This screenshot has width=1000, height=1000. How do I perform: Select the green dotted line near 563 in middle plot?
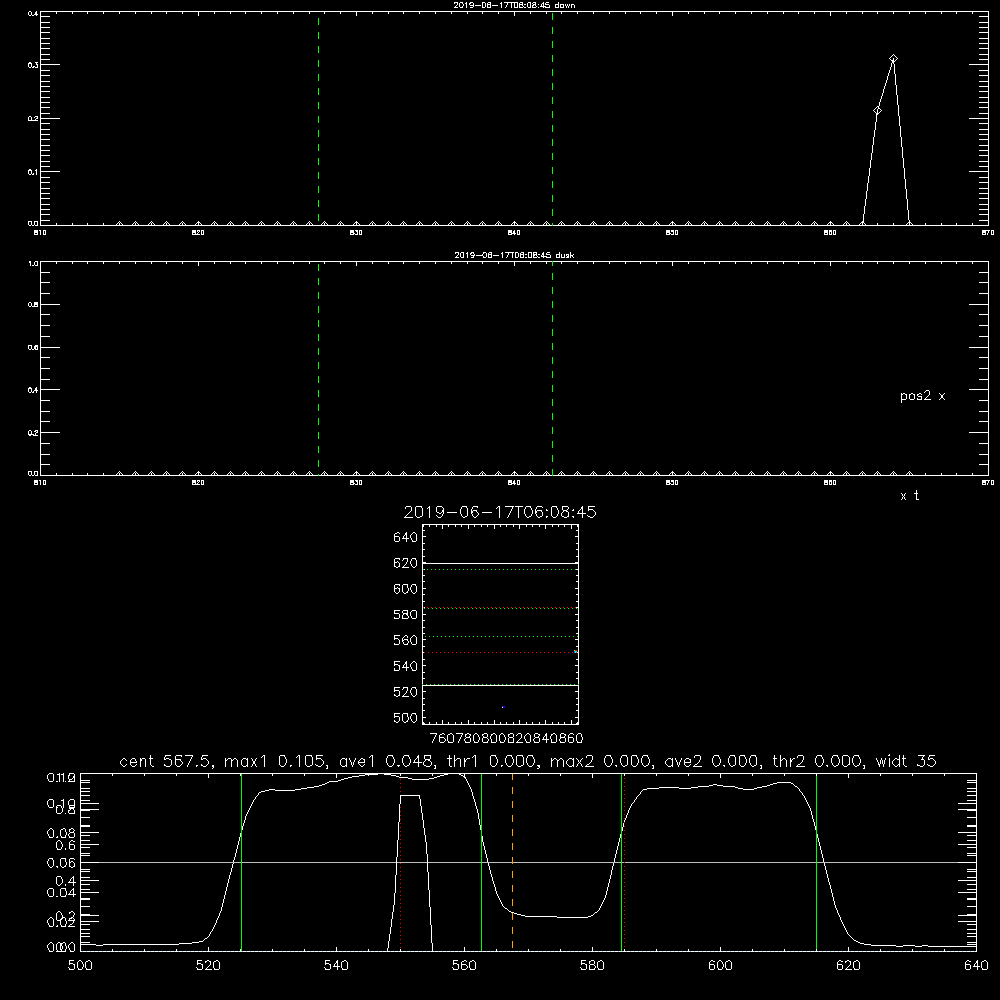pyautogui.click(x=500, y=636)
